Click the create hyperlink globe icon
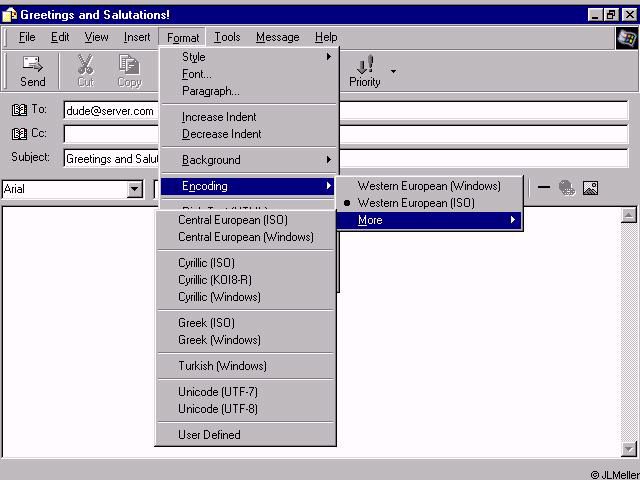640x480 pixels. point(567,187)
